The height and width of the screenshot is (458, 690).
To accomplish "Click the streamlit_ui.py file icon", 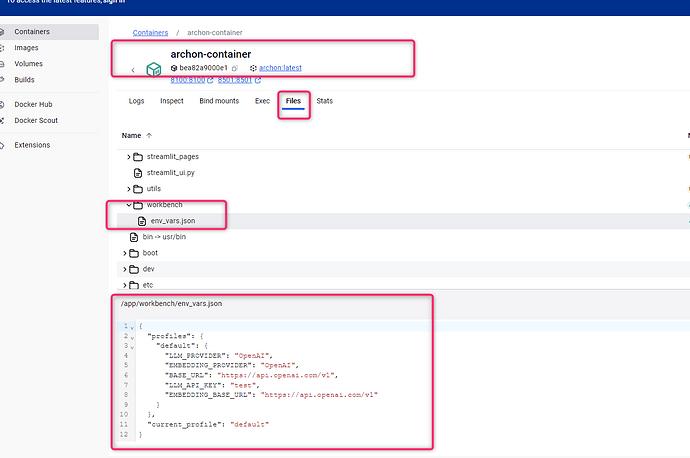I will pyautogui.click(x=138, y=173).
